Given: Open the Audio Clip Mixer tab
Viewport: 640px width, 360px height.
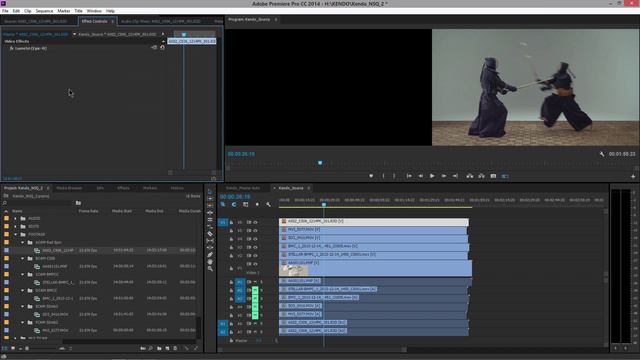Looking at the screenshot, I should [161, 21].
